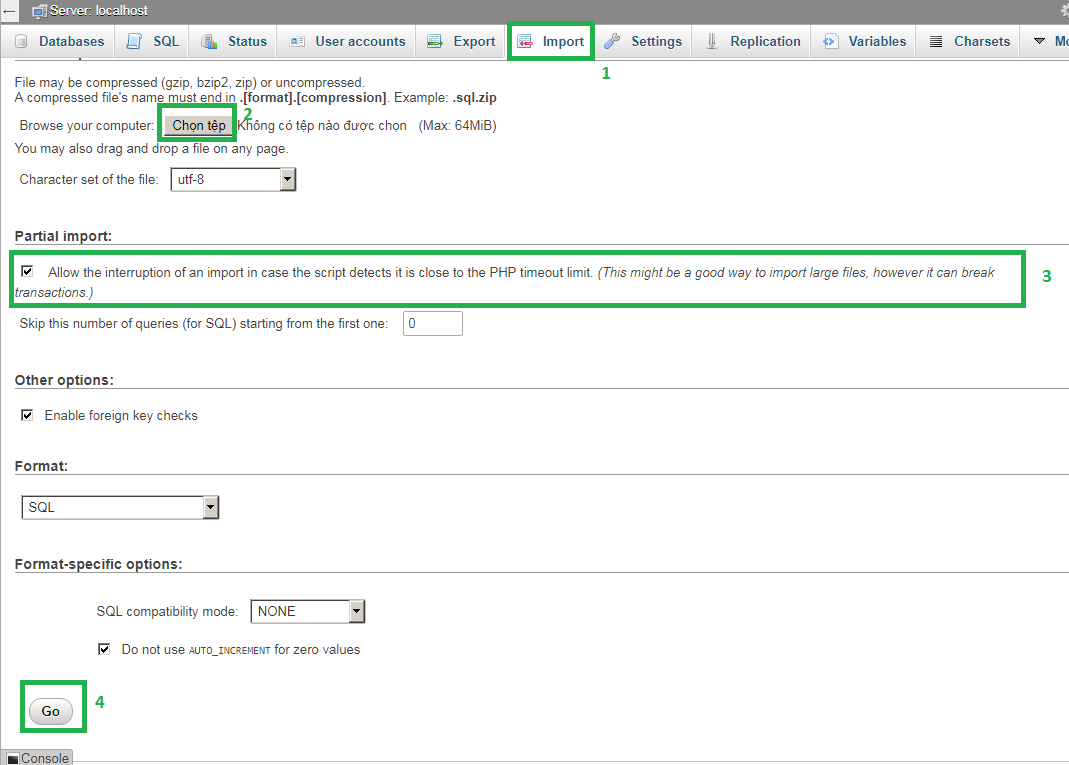
Task: Click the '(Max: 64MiB)' text
Action: coord(457,125)
